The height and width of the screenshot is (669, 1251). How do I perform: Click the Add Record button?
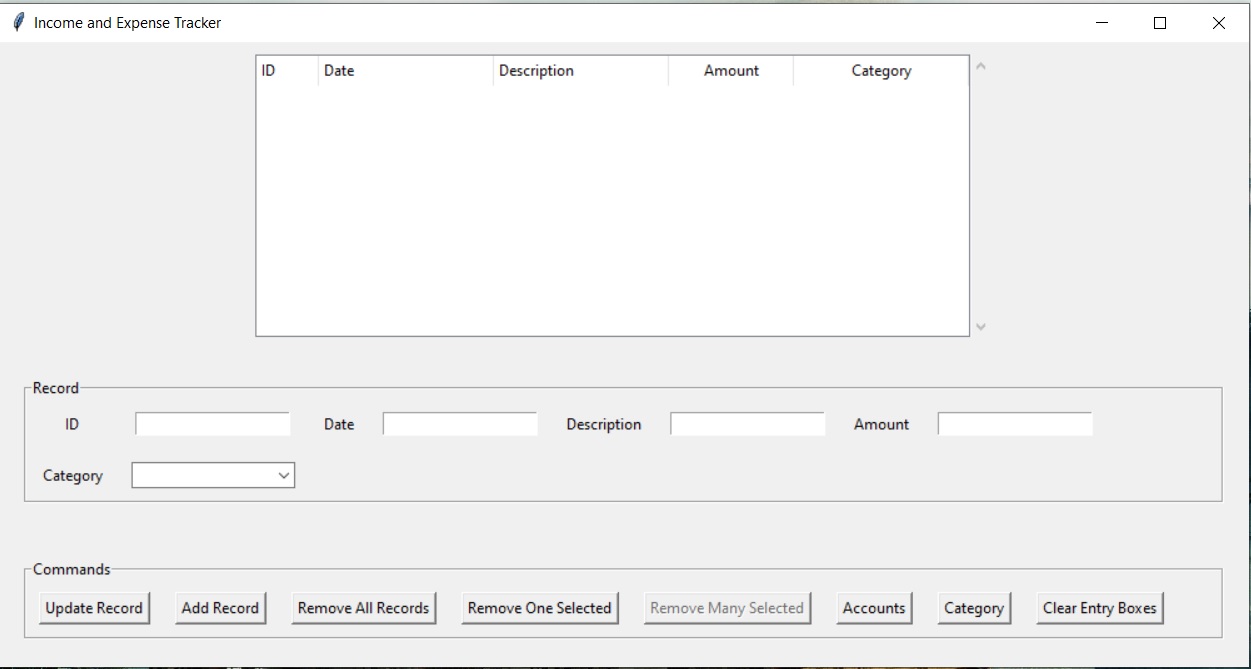220,608
